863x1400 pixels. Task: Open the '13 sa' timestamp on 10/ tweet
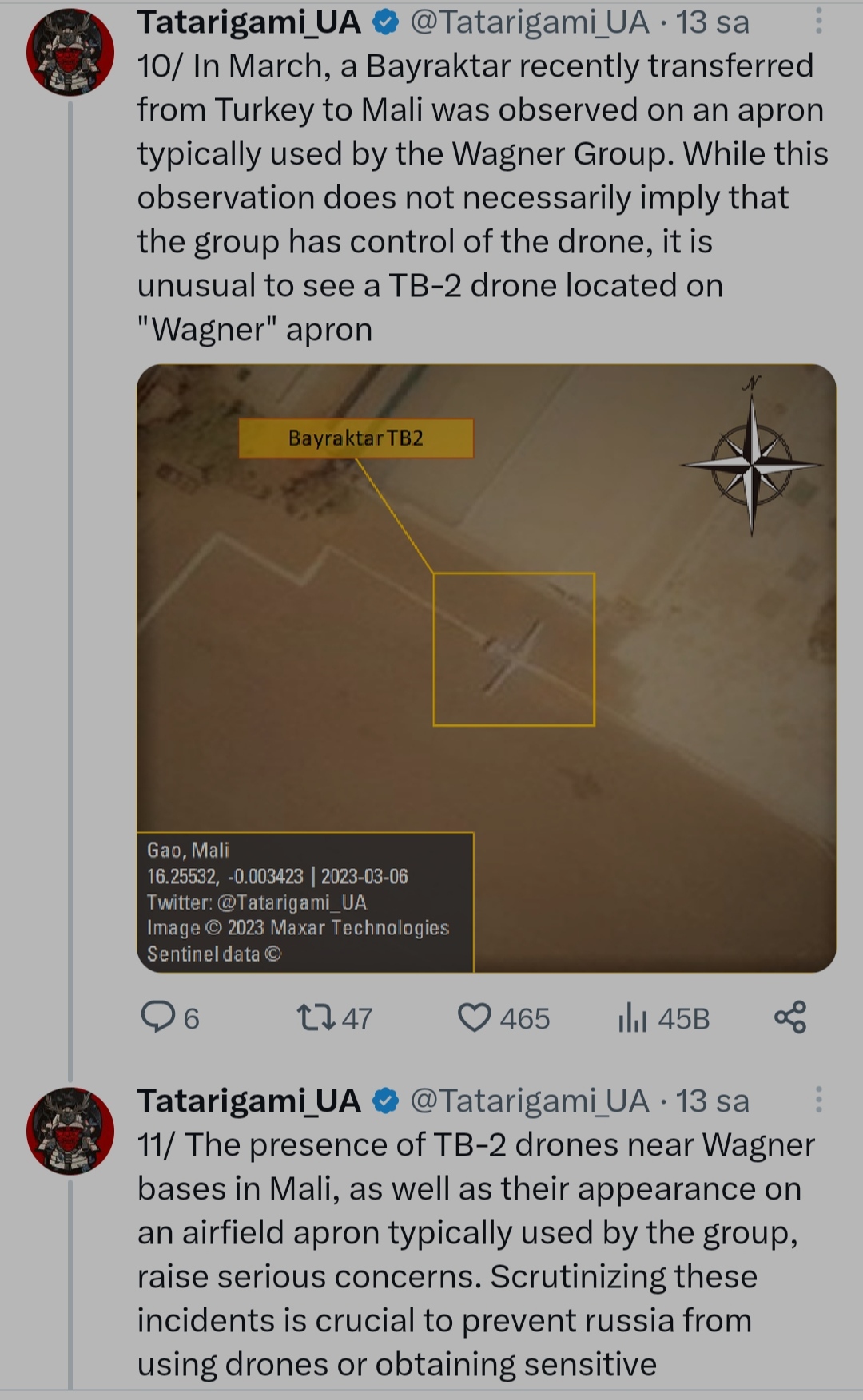[713, 23]
